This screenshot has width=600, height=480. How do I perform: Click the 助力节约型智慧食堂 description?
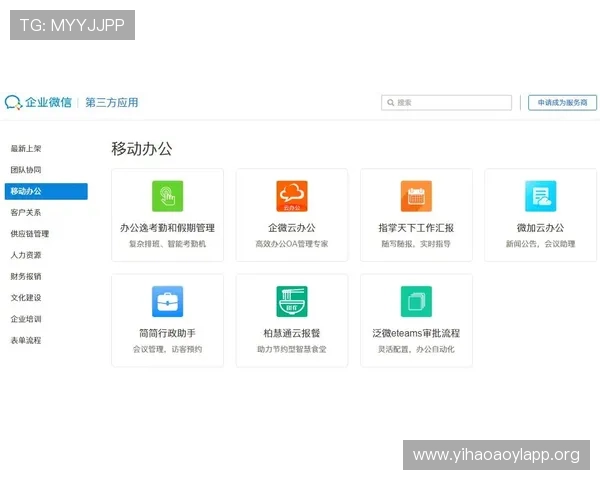pyautogui.click(x=292, y=349)
